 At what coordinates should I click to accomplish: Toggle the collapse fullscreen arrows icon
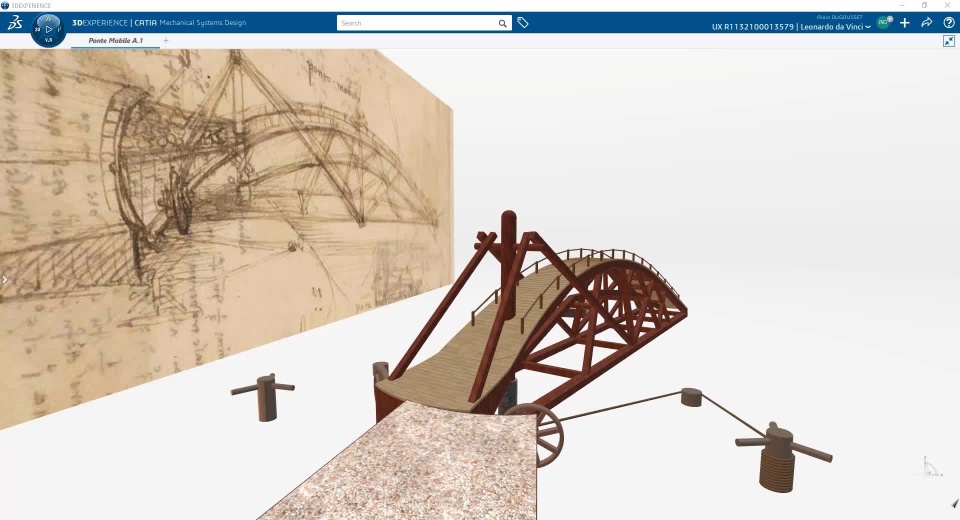[x=949, y=41]
